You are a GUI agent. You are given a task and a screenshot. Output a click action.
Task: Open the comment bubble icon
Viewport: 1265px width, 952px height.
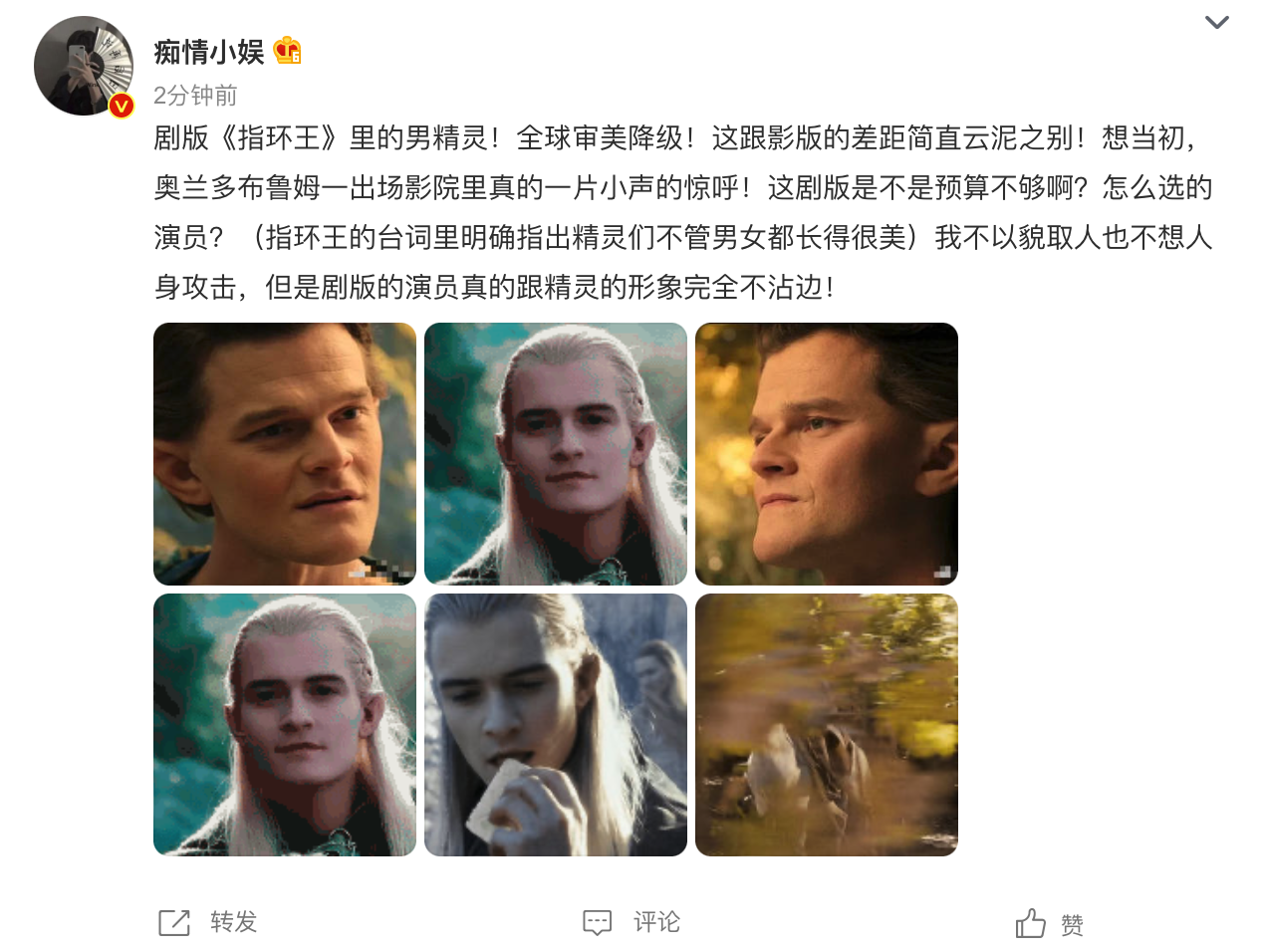pyautogui.click(x=597, y=923)
